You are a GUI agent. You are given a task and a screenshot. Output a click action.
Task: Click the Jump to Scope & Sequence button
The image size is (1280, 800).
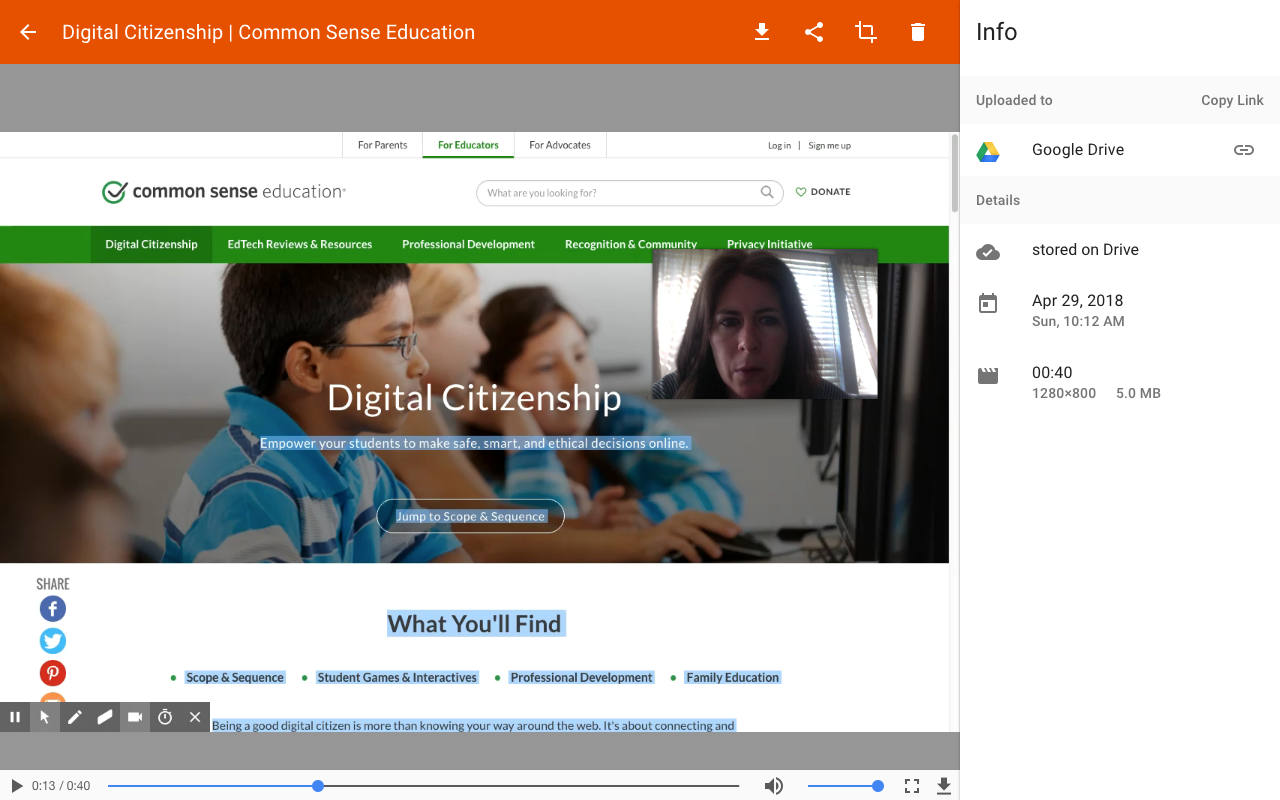470,516
